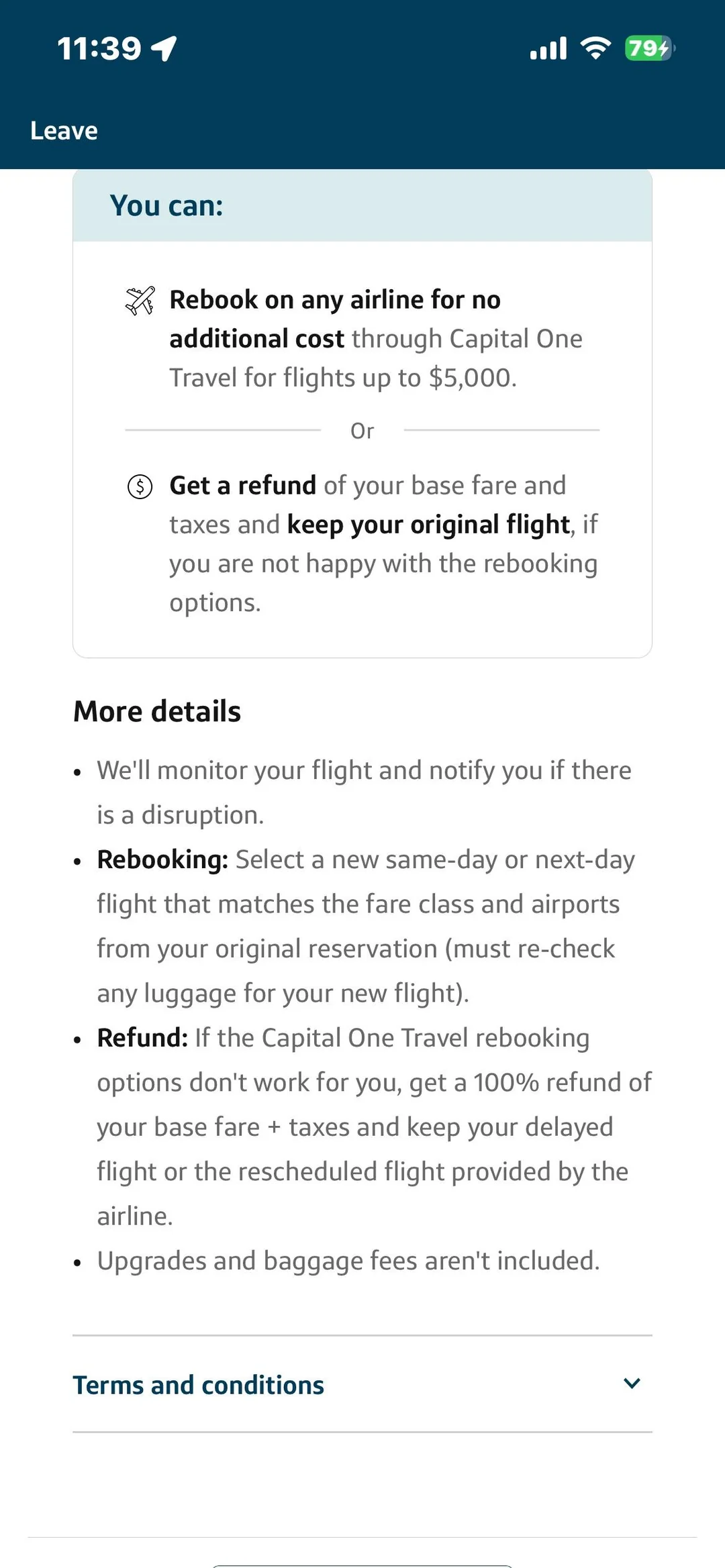Tap the Leave link in header
725x1568 pixels.
click(x=64, y=131)
